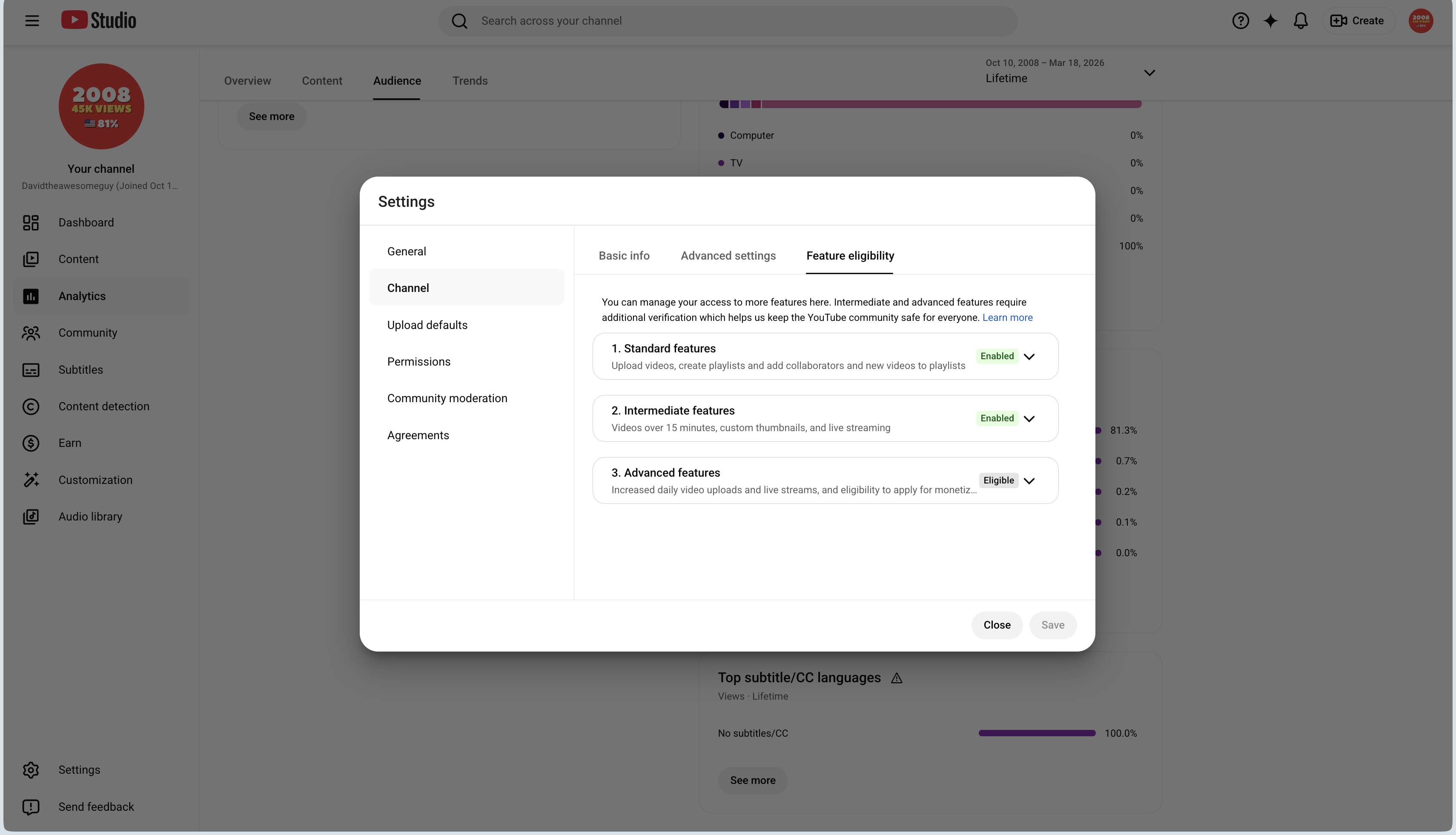Click the 81.3% value in background chart
Screen dimensions: 1456x835
point(1123,431)
